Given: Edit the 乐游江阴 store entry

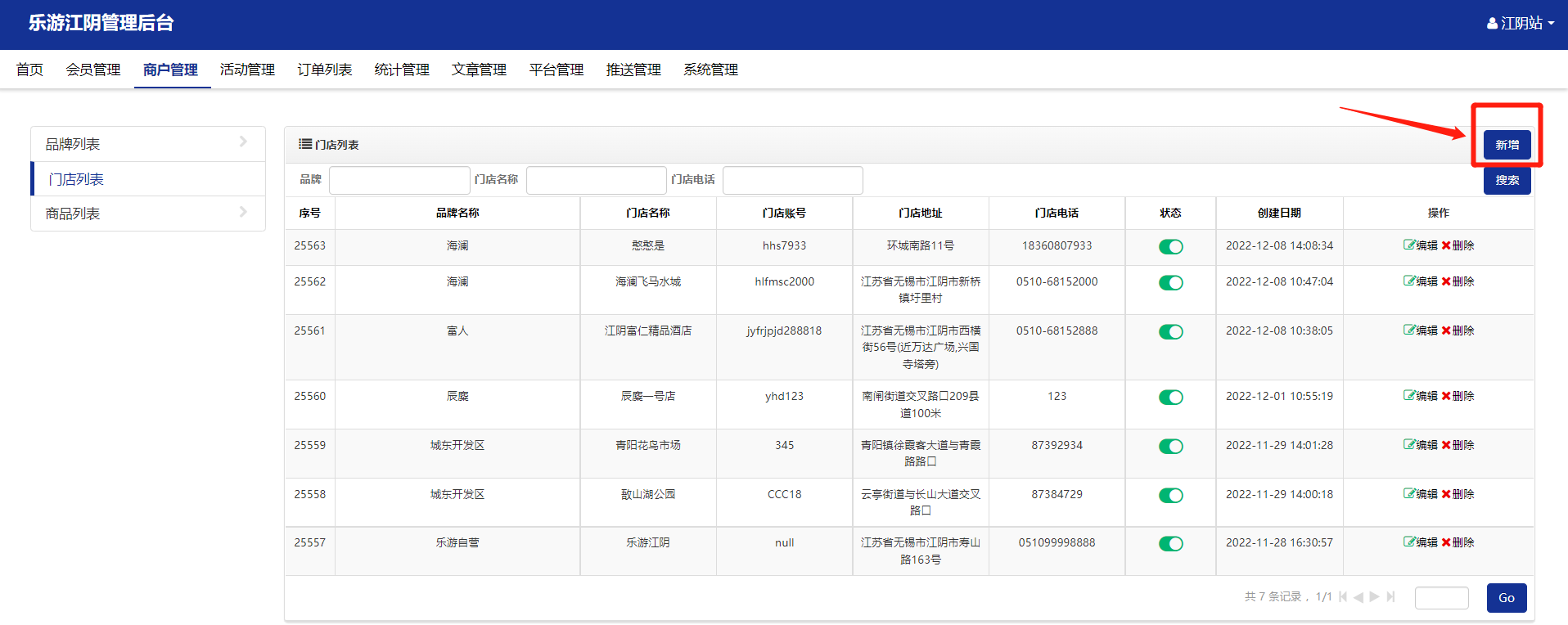Looking at the screenshot, I should pyautogui.click(x=1420, y=542).
